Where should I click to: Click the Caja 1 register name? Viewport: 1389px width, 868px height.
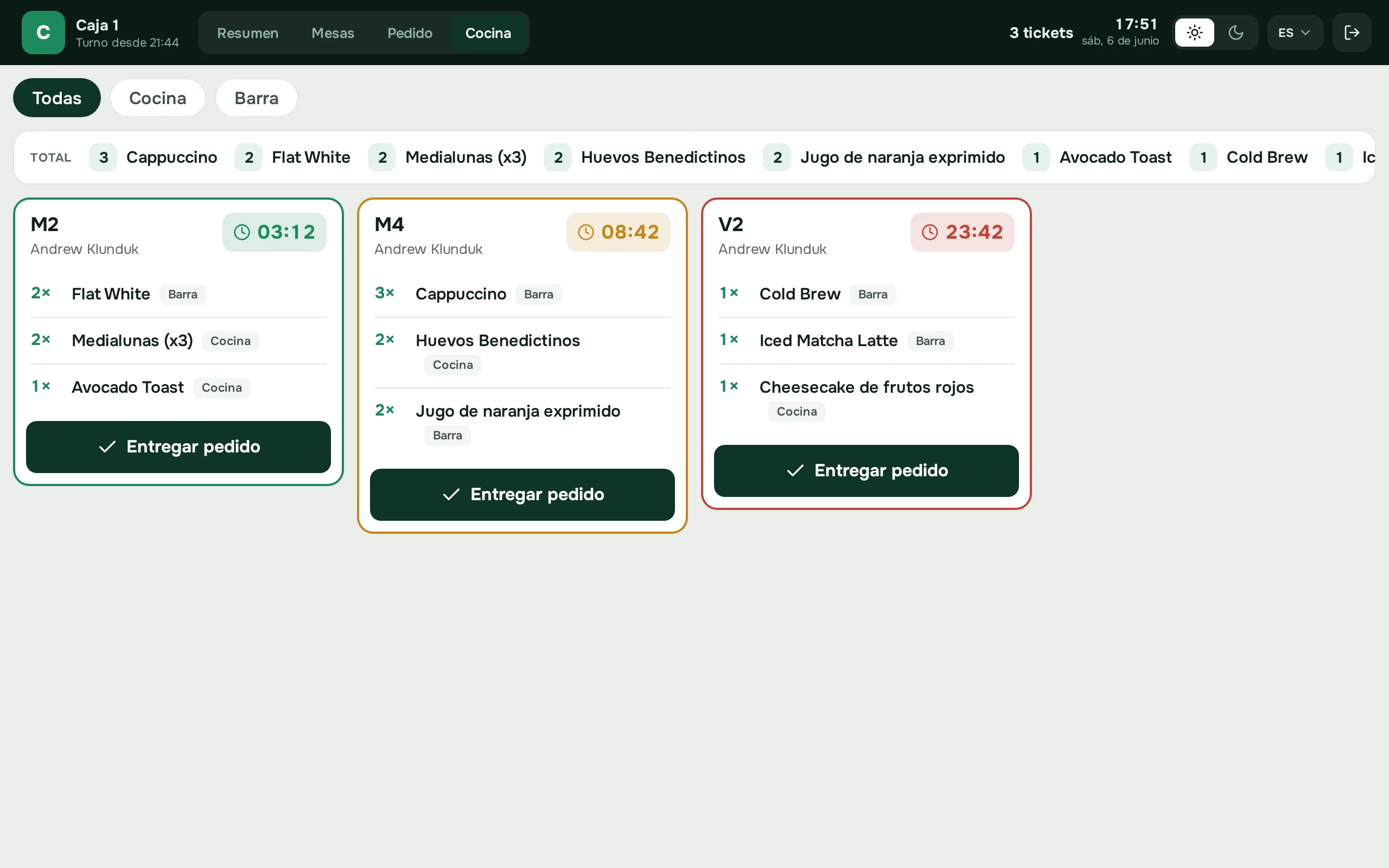pos(97,25)
